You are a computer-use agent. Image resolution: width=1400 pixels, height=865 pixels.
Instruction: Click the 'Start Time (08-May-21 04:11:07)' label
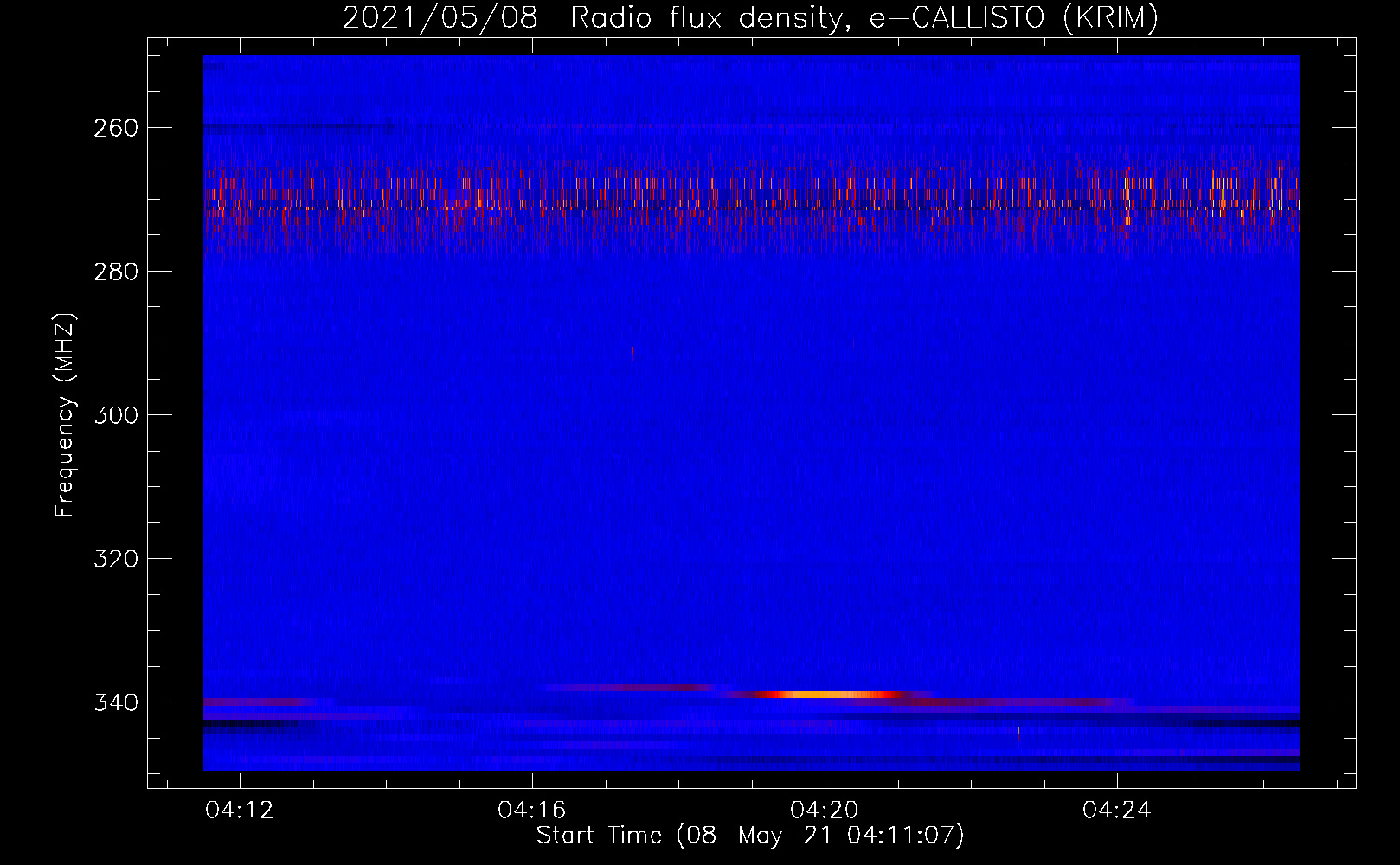click(750, 836)
